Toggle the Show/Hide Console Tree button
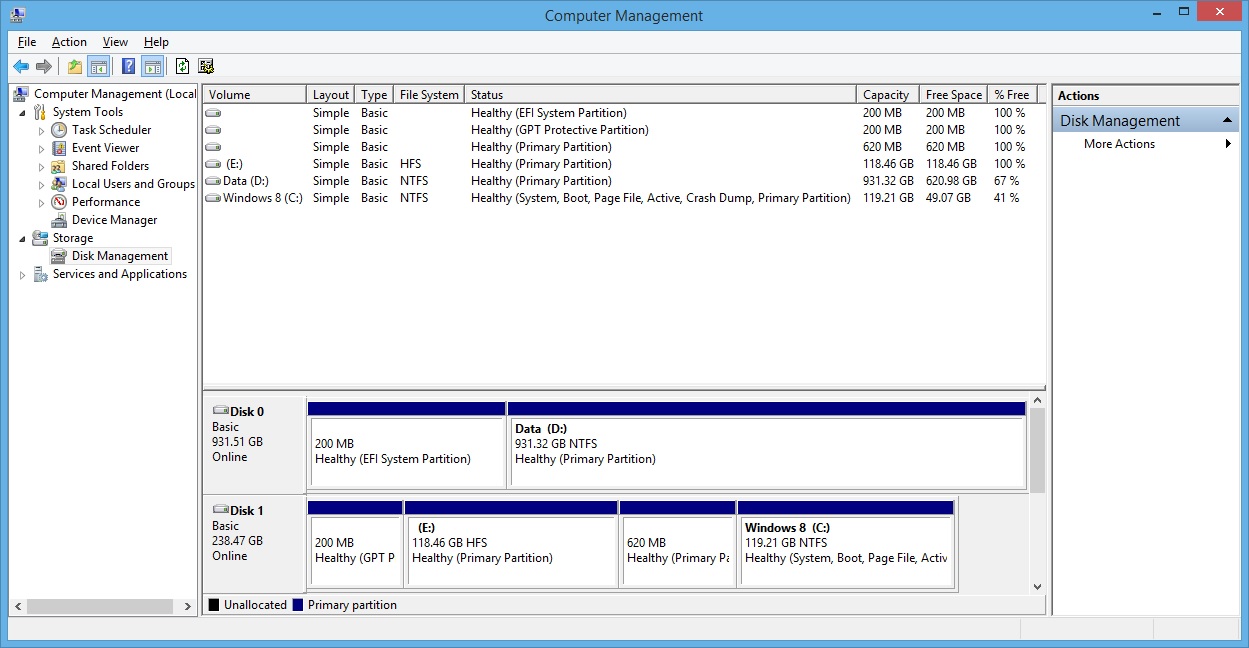This screenshot has width=1249, height=648. (98, 67)
